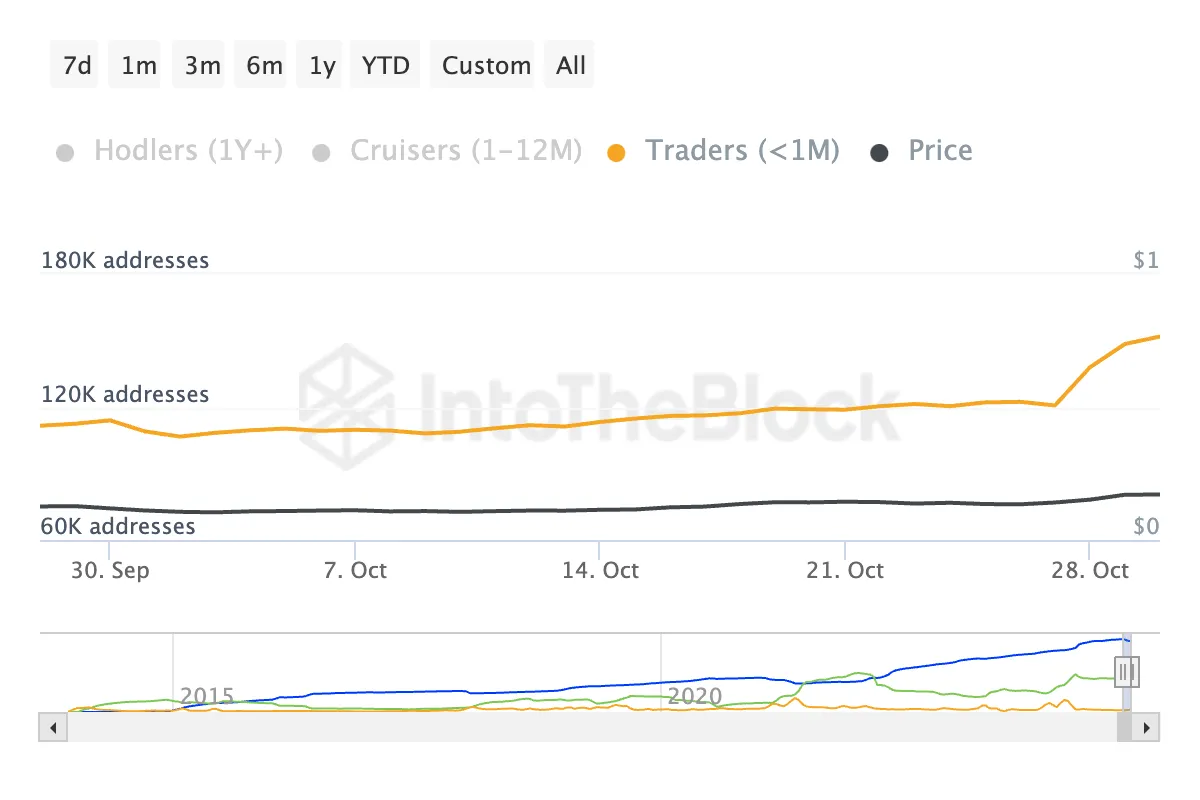Show All time data
This screenshot has width=1200, height=800.
tap(571, 65)
